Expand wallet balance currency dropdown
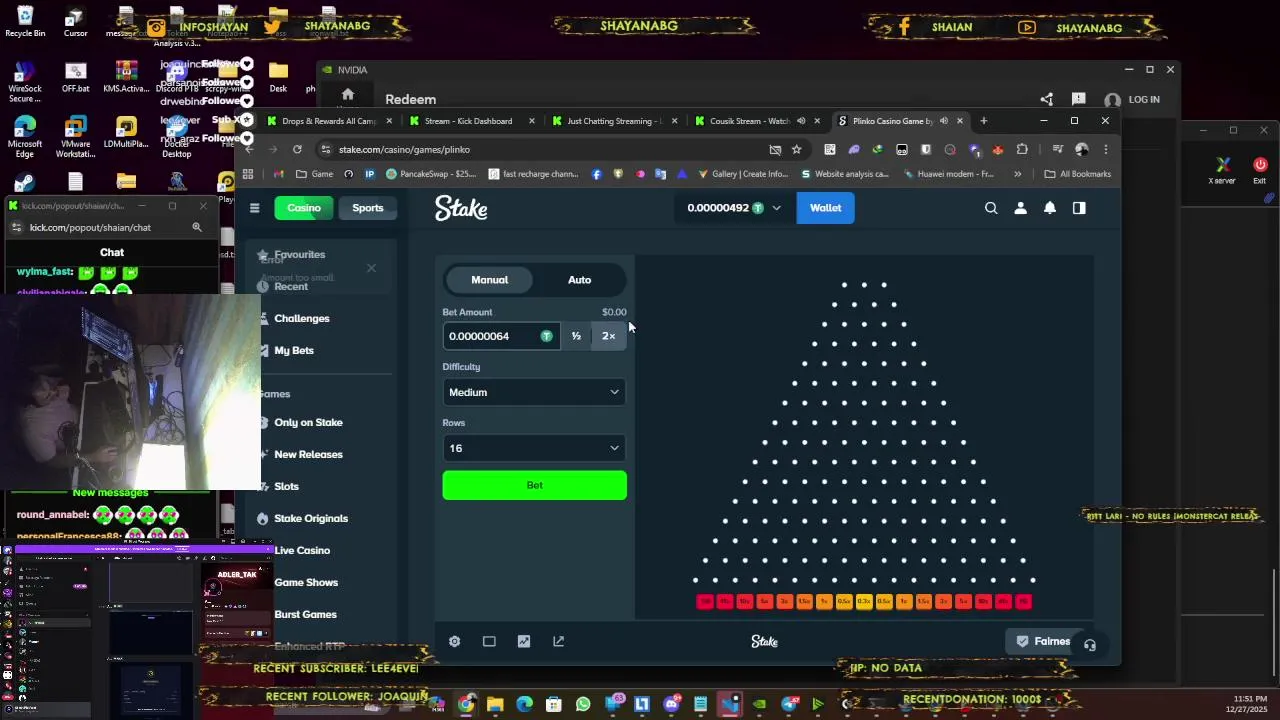Screen dimensions: 1280x720 click(776, 208)
